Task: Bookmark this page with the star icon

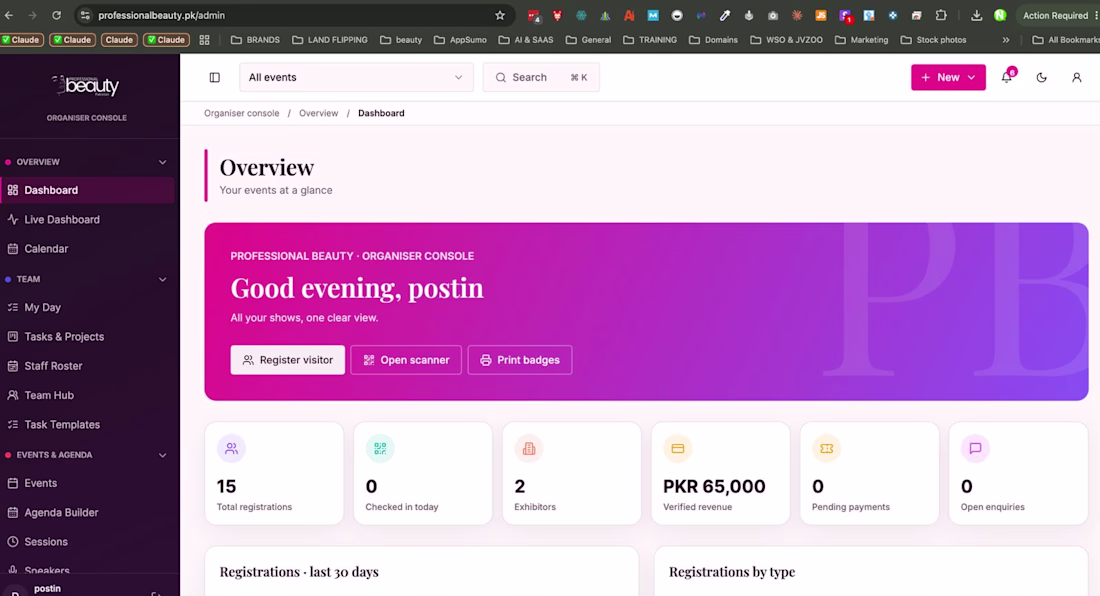Action: tap(500, 15)
